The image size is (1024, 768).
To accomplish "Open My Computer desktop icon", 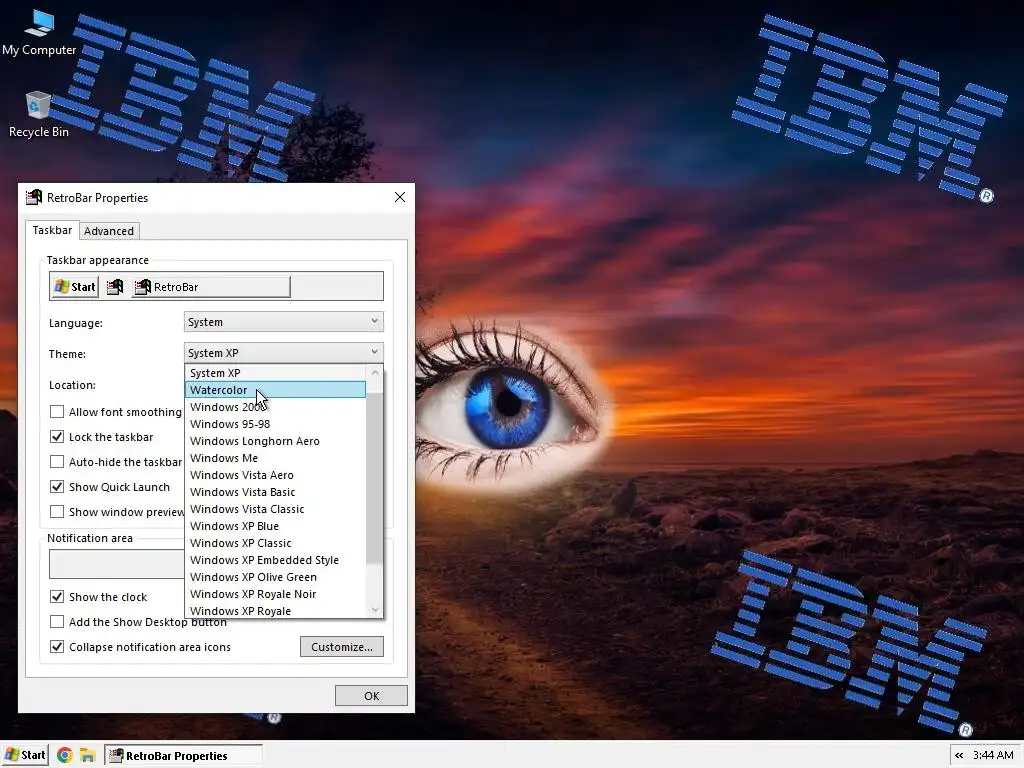I will (x=39, y=33).
